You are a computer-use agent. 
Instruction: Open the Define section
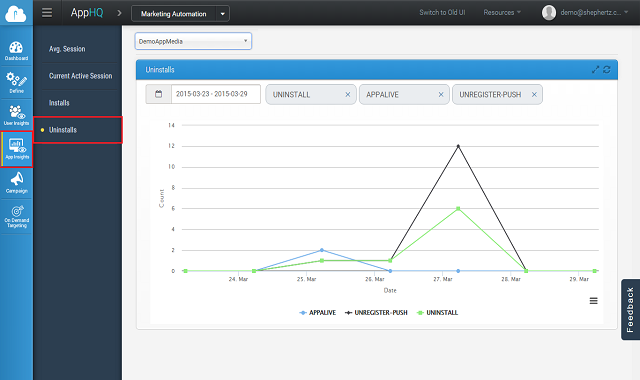click(x=16, y=82)
